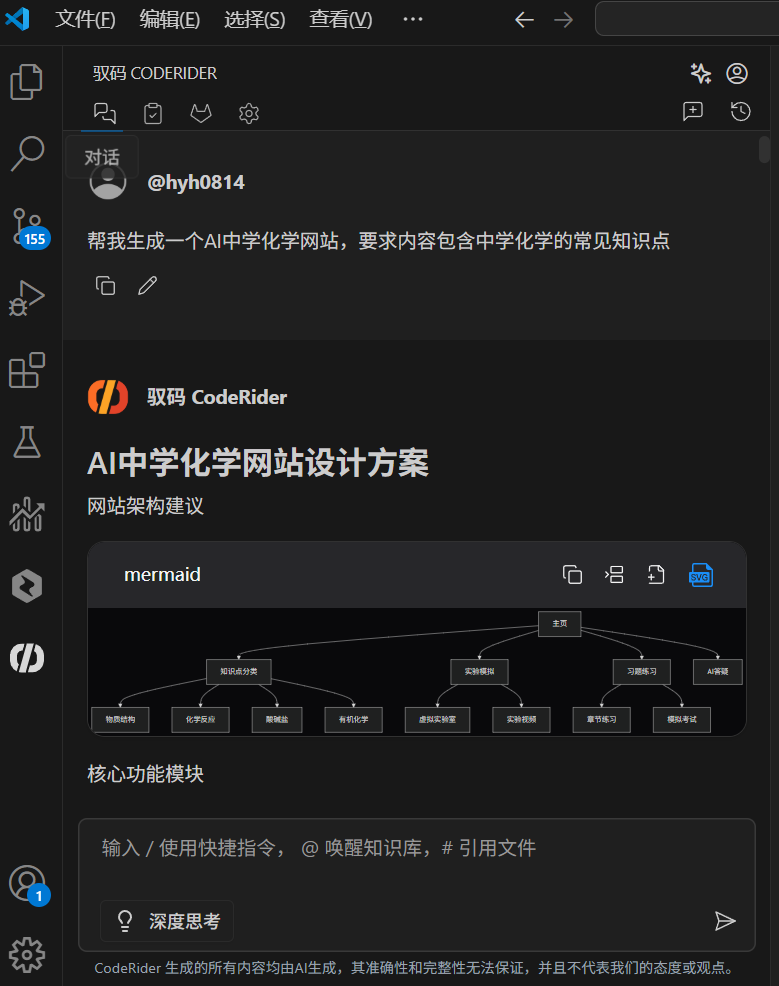
Task: Switch to the CodeRider settings gear tab
Action: (249, 113)
